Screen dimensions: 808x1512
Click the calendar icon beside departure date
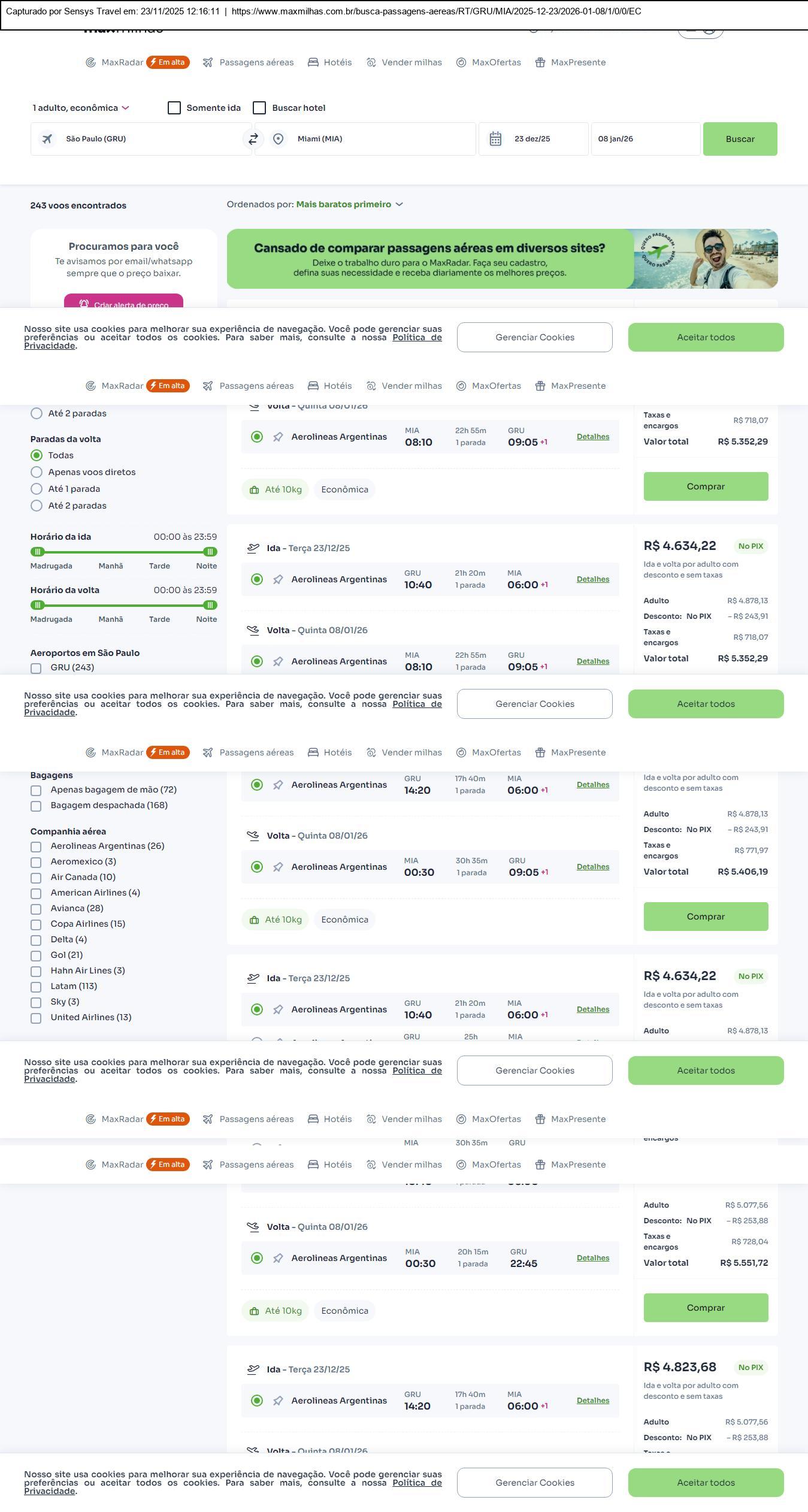click(495, 139)
